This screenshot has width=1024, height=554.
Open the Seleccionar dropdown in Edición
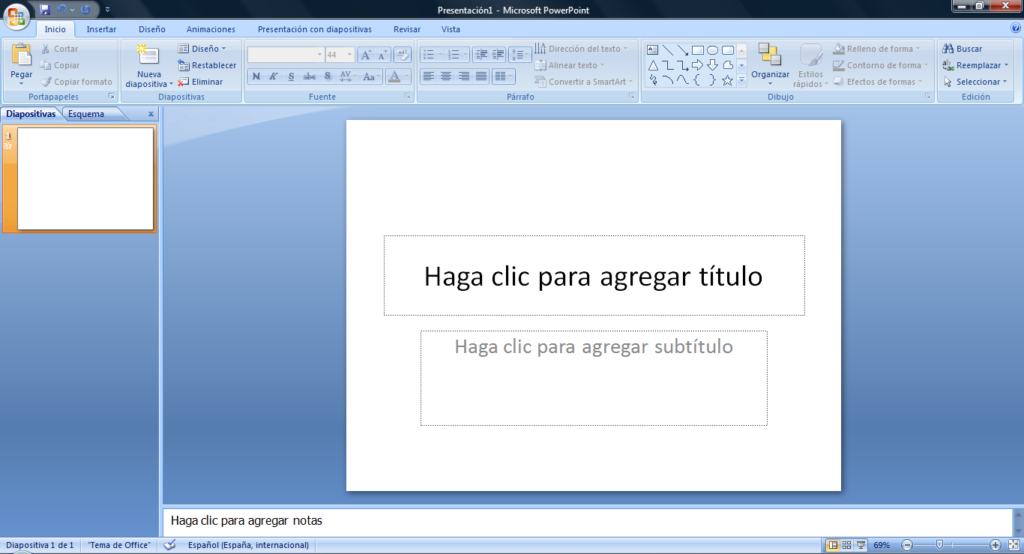pos(978,82)
